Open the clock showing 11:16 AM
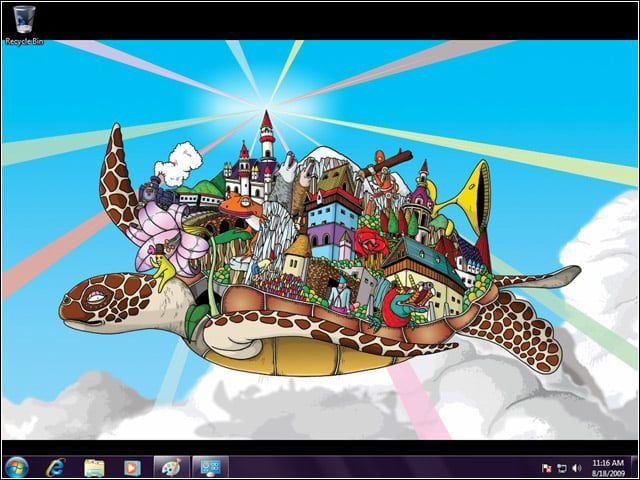The width and height of the screenshot is (640, 480). click(x=608, y=468)
